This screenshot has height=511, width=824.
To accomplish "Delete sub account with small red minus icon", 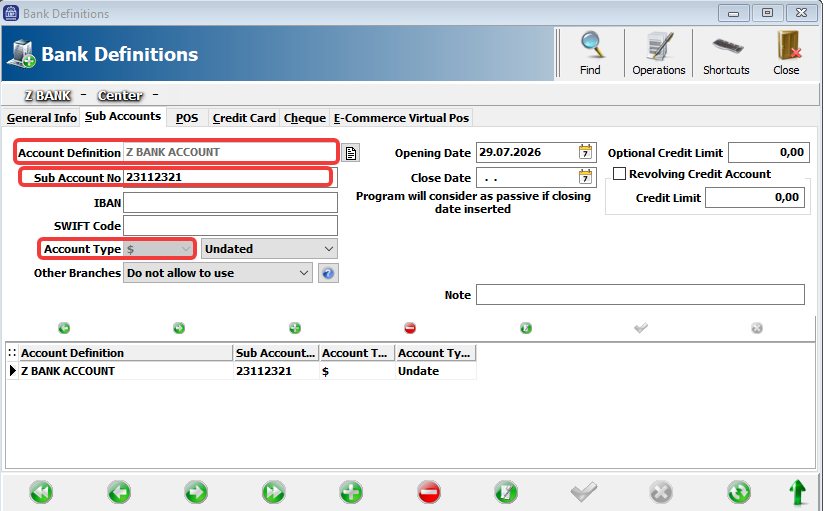I will (410, 328).
